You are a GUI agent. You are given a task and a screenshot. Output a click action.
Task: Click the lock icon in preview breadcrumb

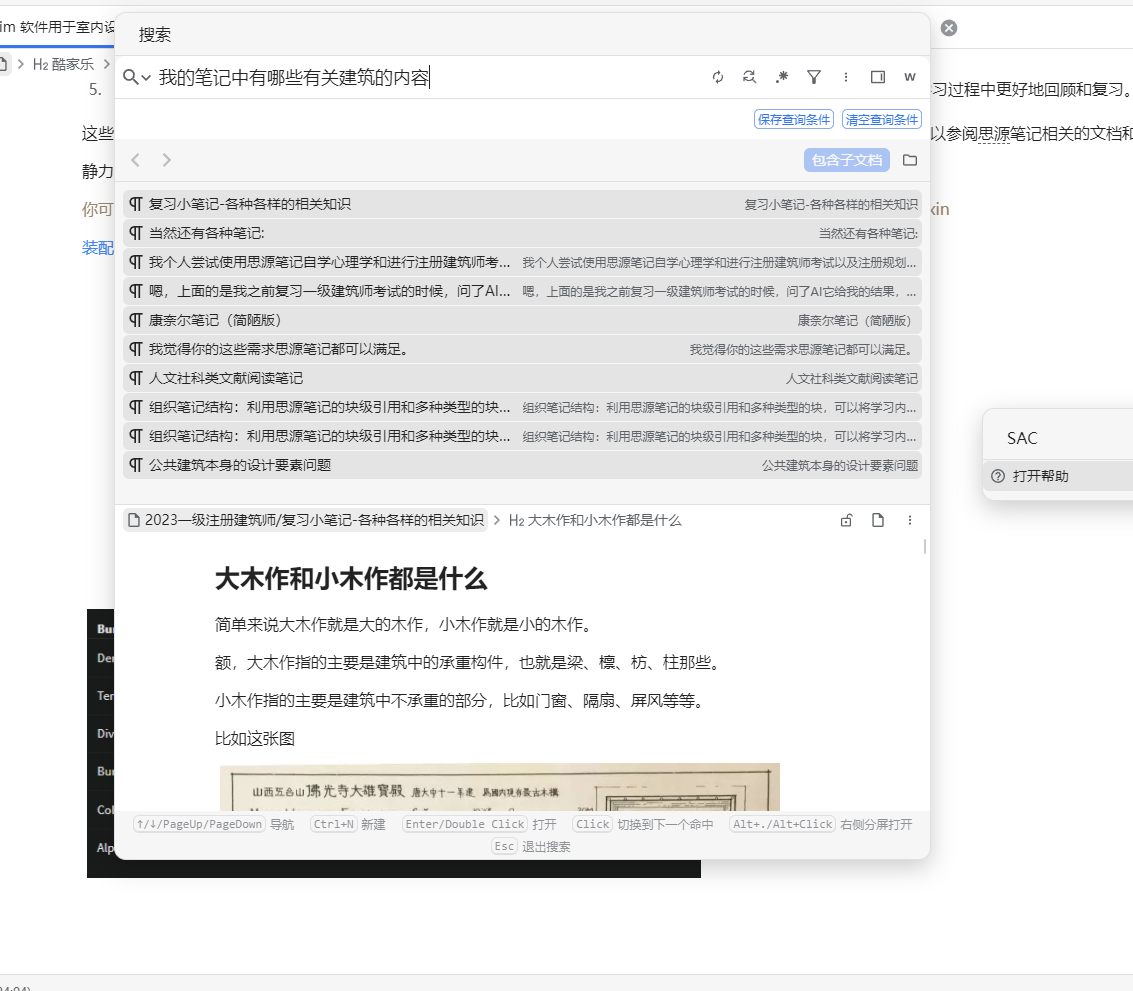pos(846,520)
